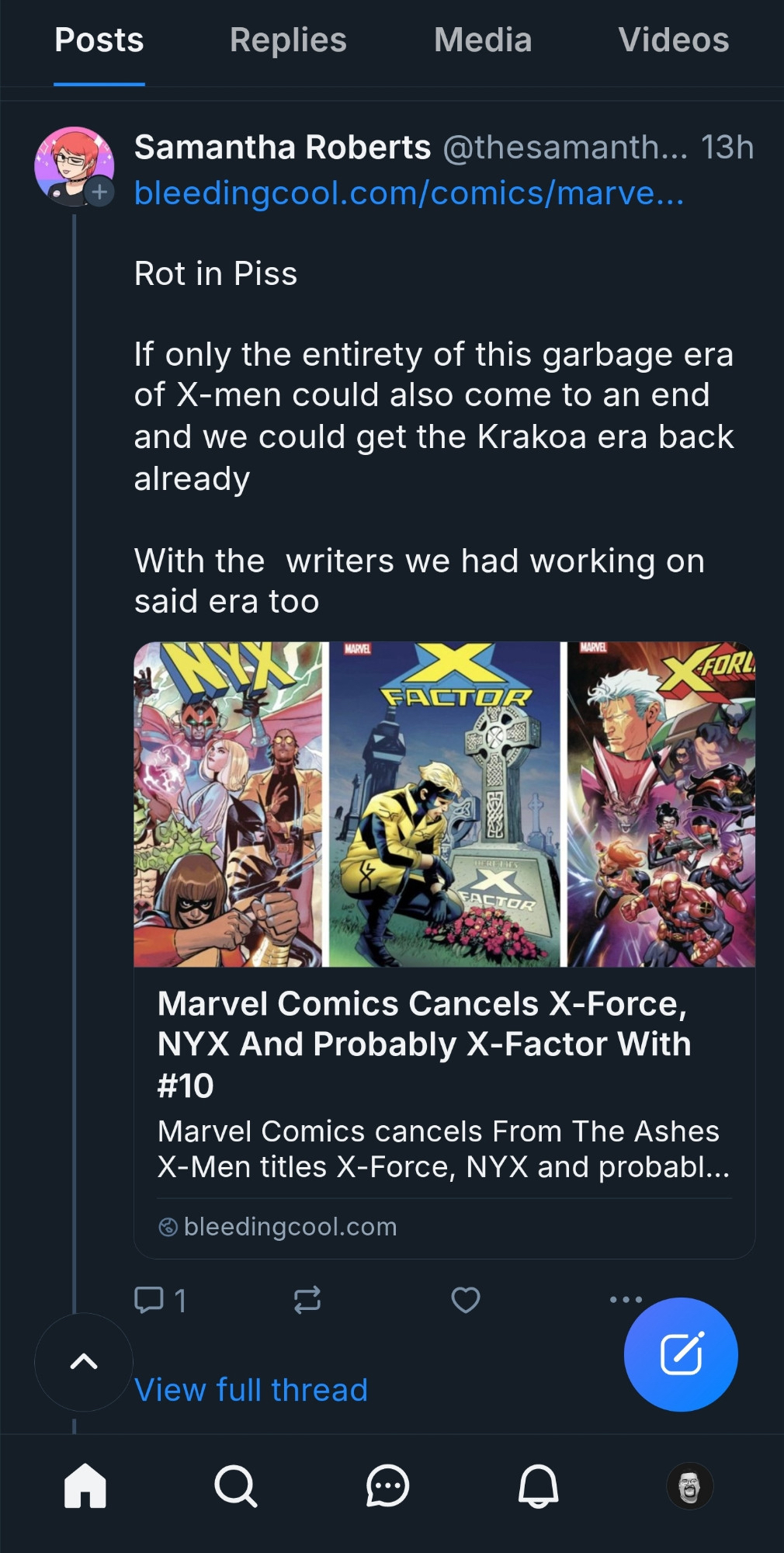This screenshot has width=784, height=1553.
Task: Open post options three-dot menu
Action: click(x=626, y=1298)
